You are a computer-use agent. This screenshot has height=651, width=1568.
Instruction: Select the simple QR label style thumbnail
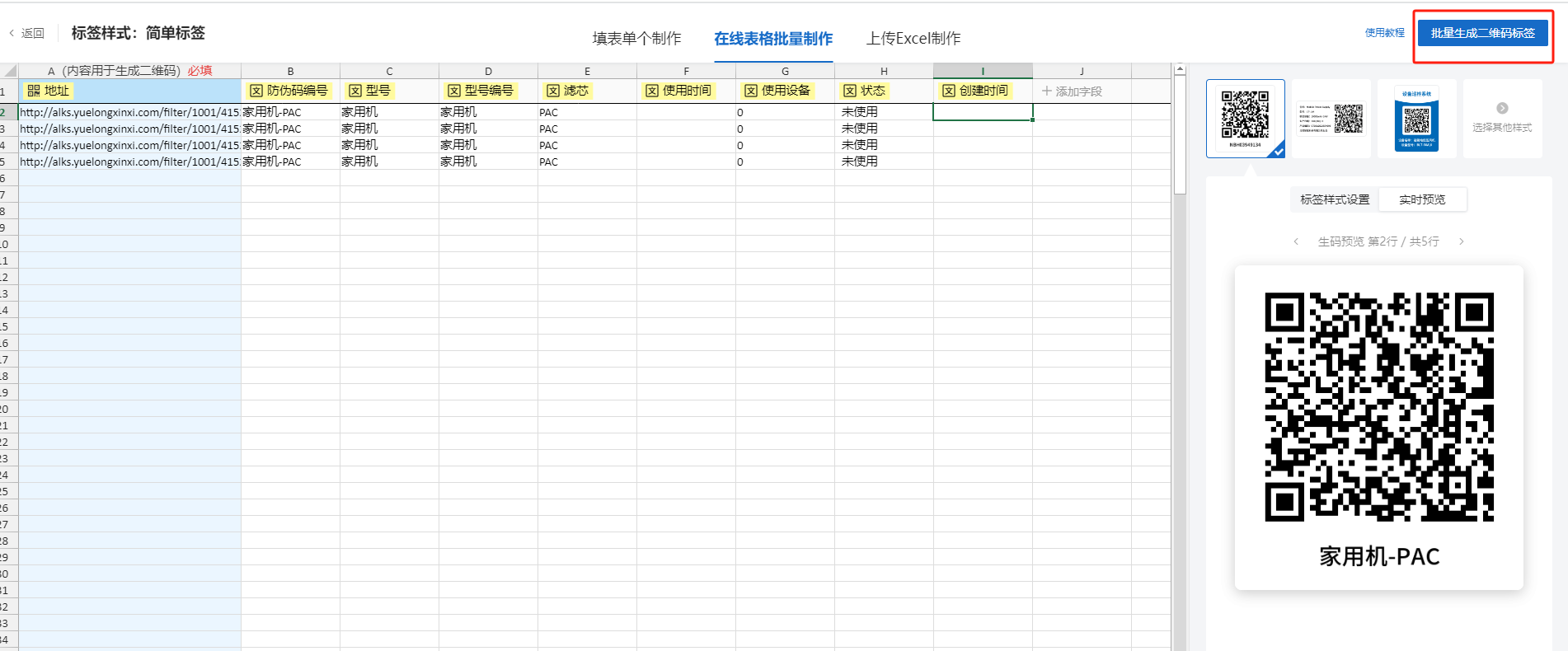click(1245, 118)
